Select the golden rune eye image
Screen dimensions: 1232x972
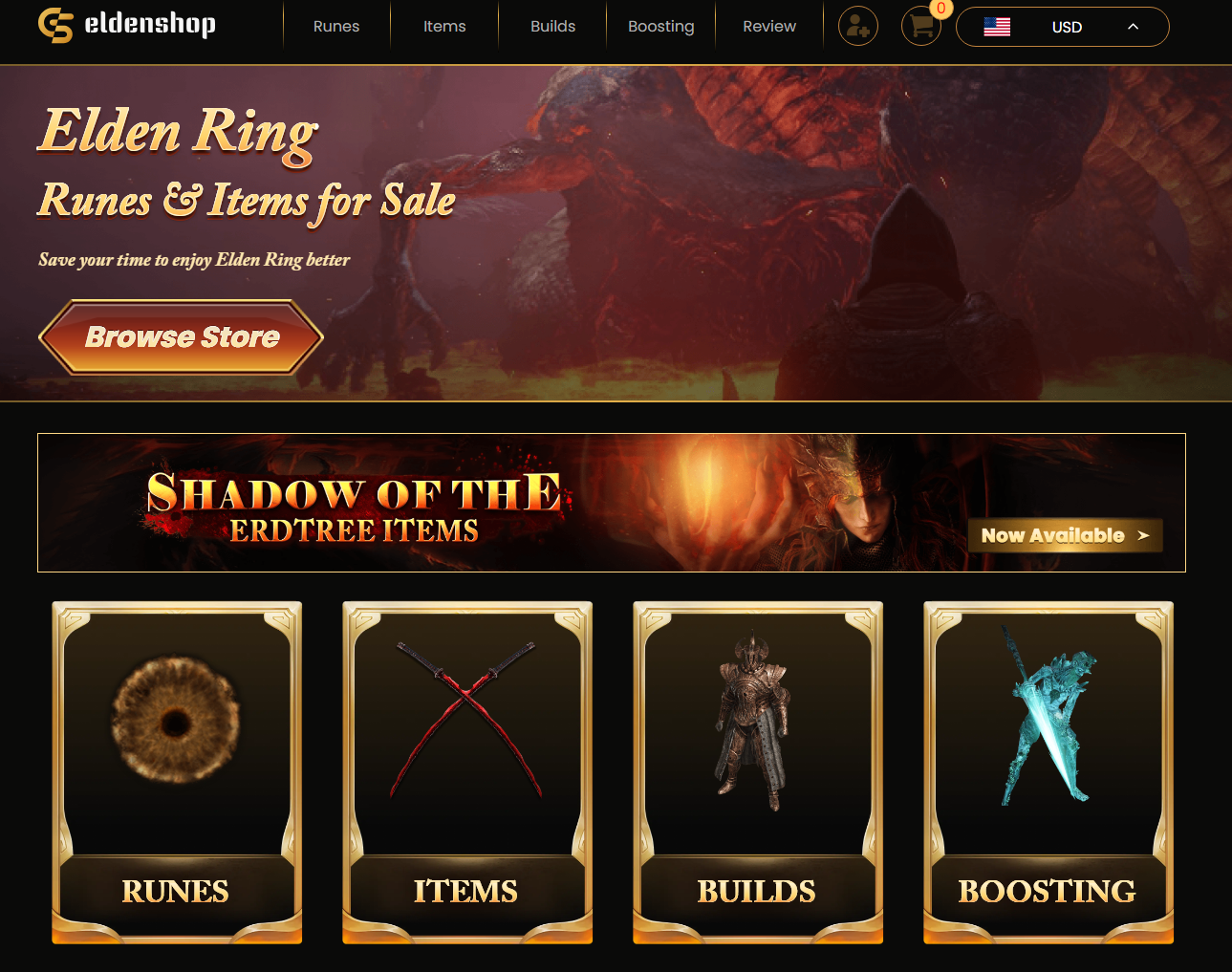pos(176,719)
